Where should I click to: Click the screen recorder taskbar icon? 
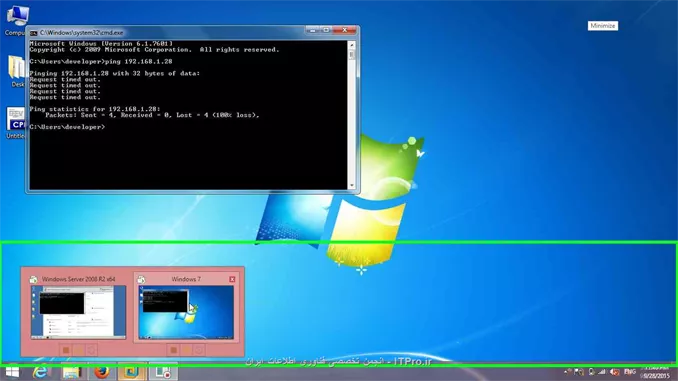pos(163,372)
